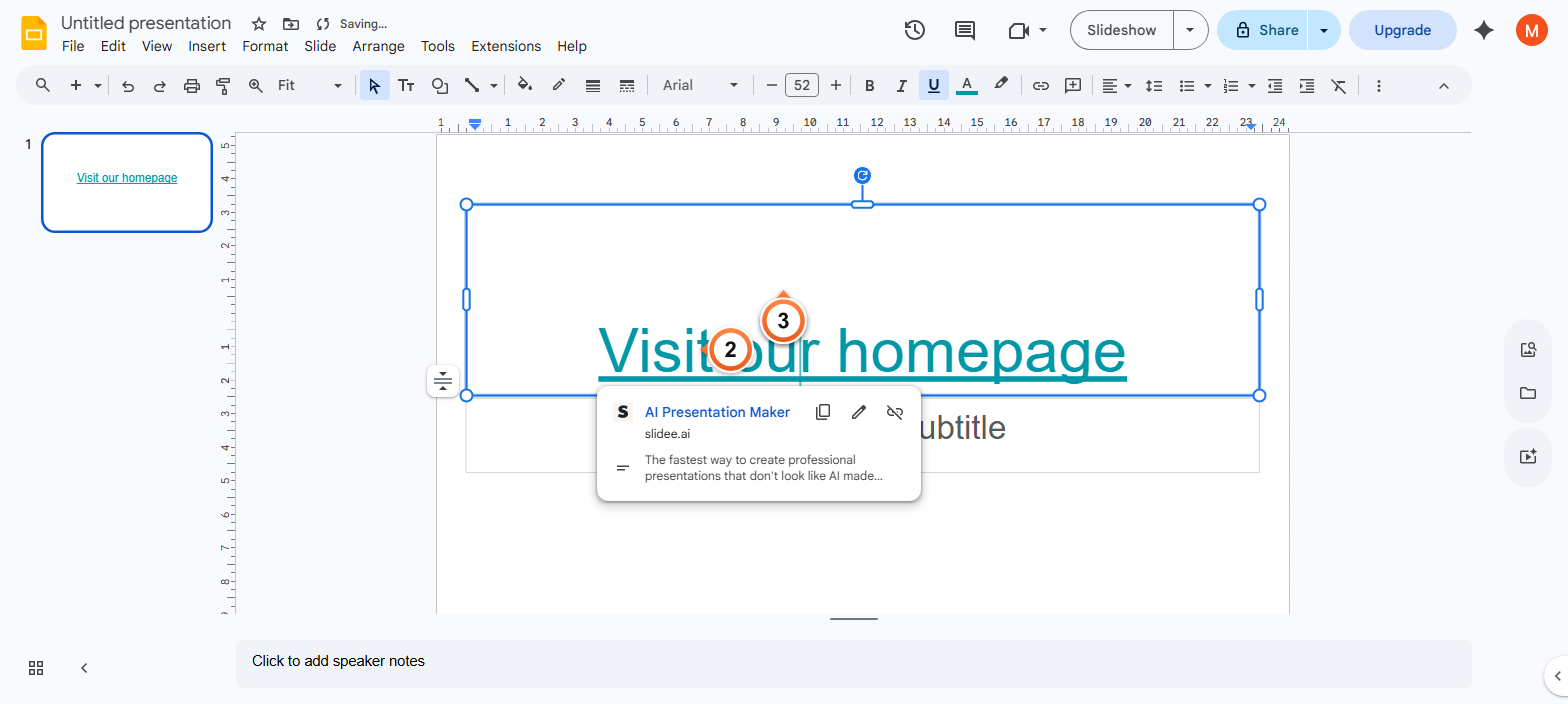
Task: Click the undo arrow
Action: coord(128,86)
